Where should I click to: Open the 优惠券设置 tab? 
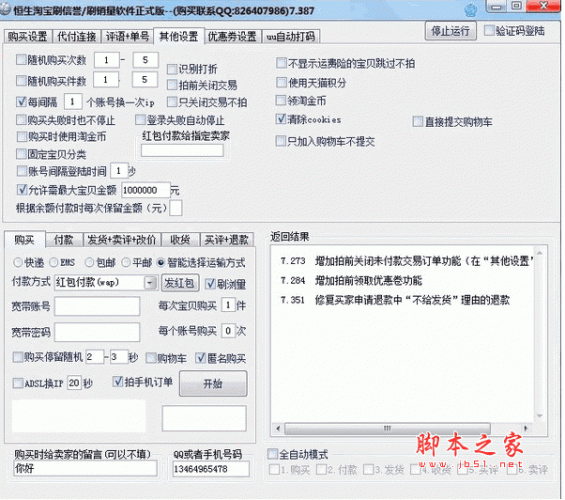[232, 36]
